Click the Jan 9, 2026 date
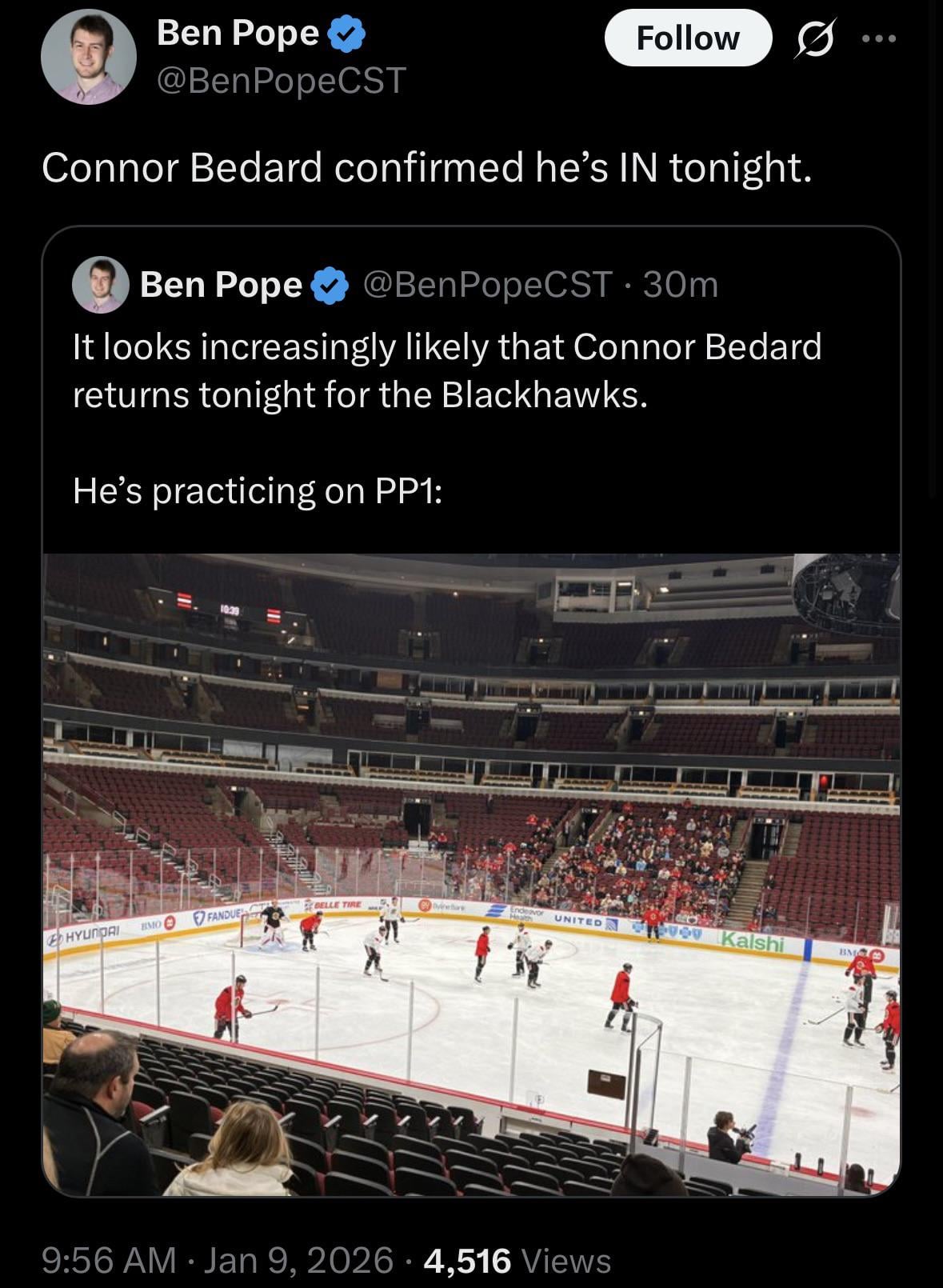 click(x=298, y=1260)
